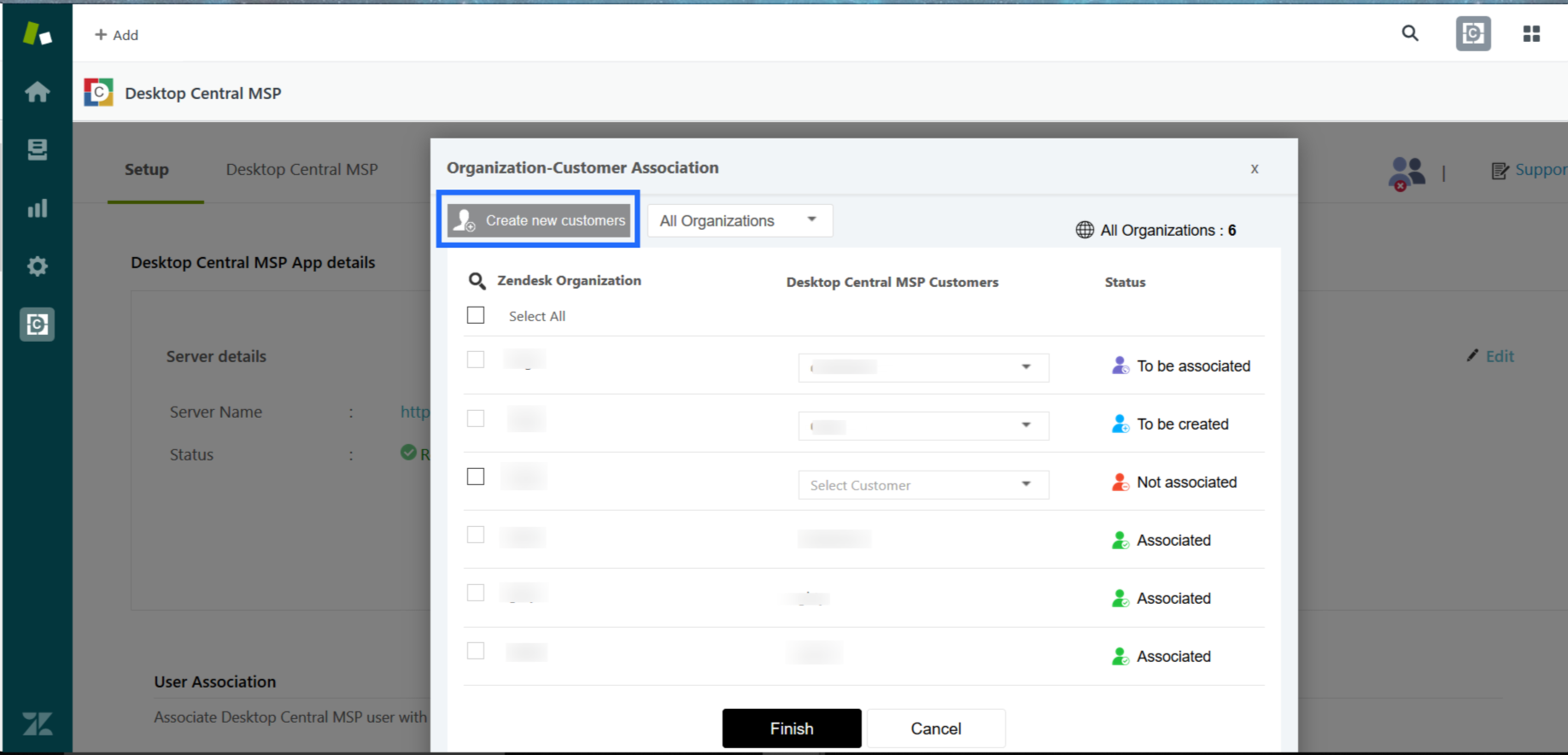Tick checkbox in the first Associated row
1568x755 pixels.
(476, 534)
